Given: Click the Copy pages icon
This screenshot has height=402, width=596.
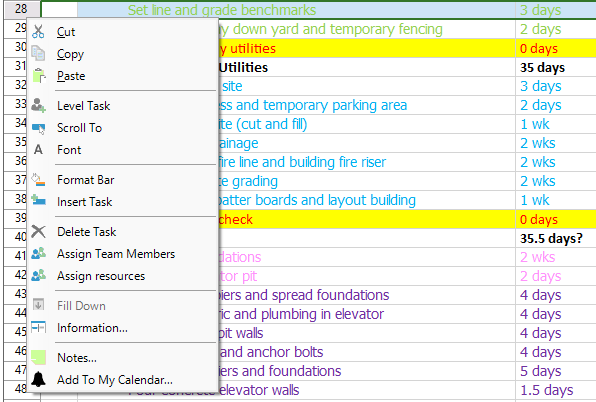Looking at the screenshot, I should pyautogui.click(x=38, y=54).
